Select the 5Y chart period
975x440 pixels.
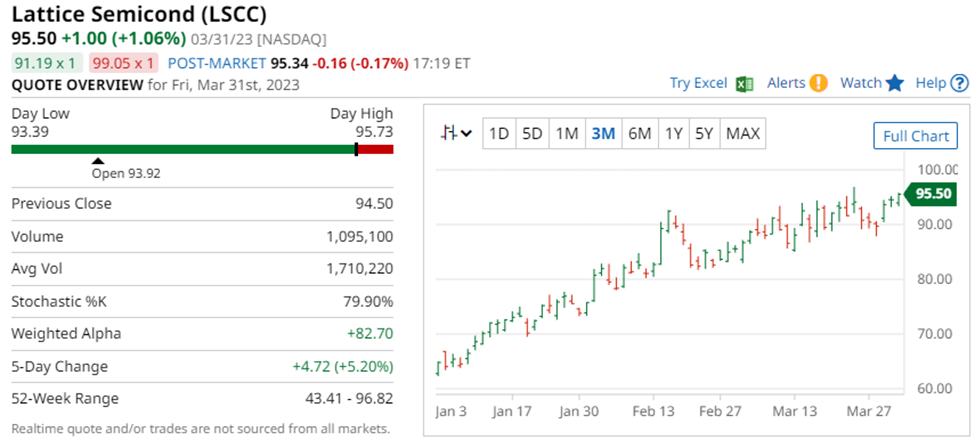point(704,134)
